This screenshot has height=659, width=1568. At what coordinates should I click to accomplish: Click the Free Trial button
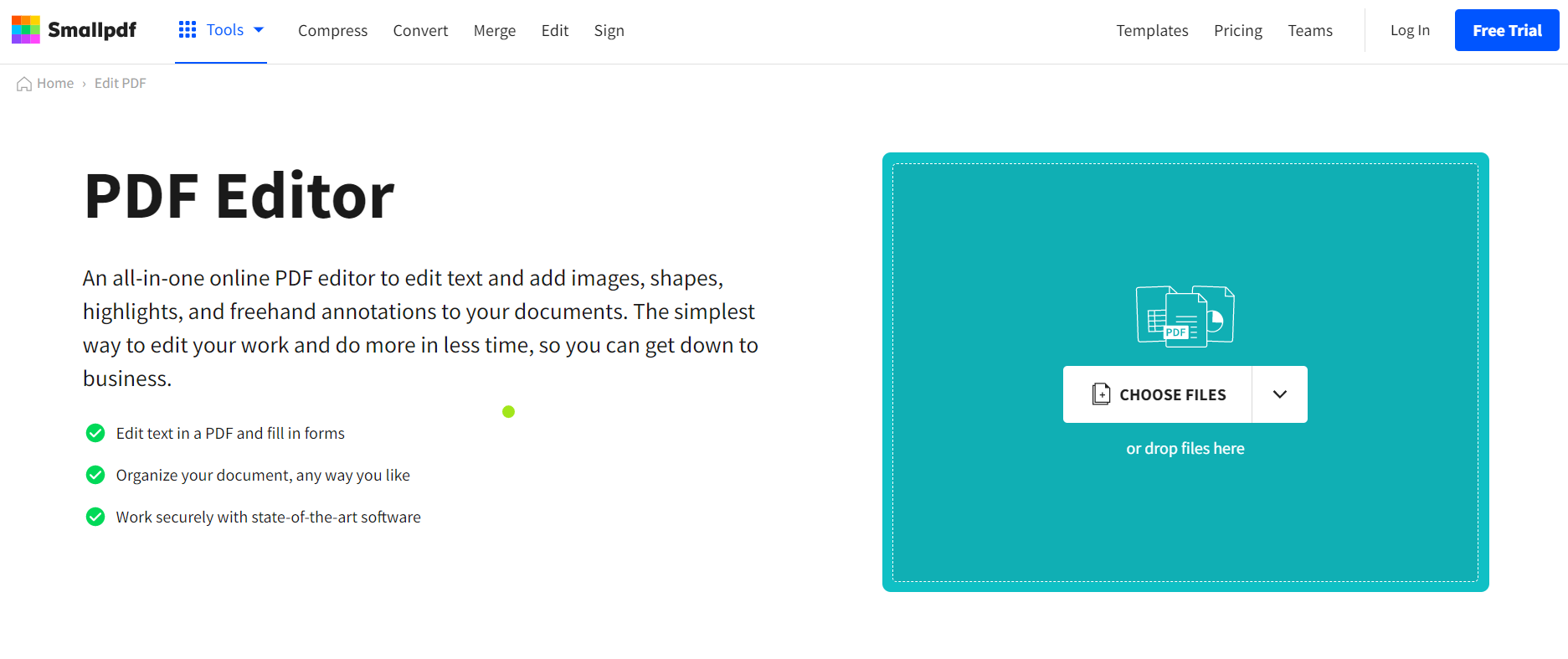point(1506,29)
